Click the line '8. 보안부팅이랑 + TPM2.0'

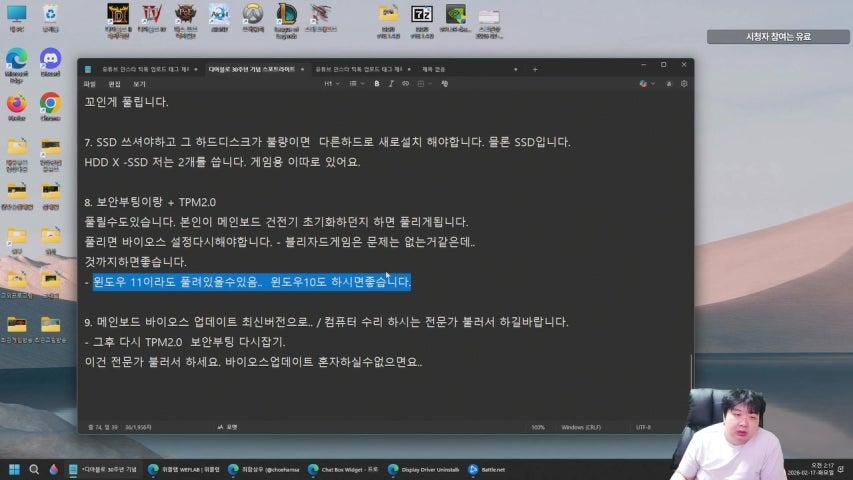pyautogui.click(x=150, y=202)
